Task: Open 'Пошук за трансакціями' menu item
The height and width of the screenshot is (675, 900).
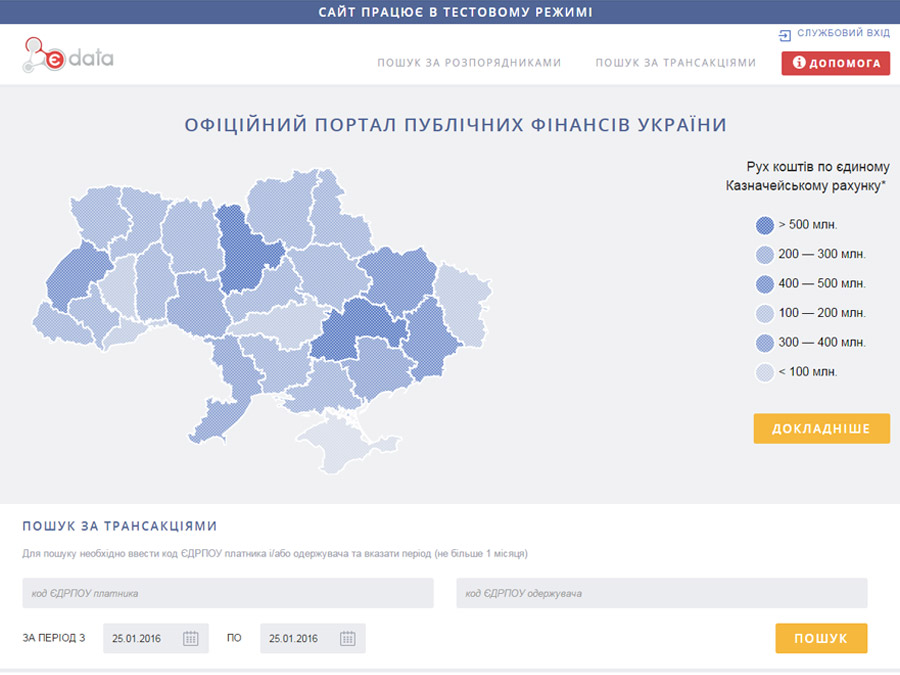Action: [x=676, y=63]
